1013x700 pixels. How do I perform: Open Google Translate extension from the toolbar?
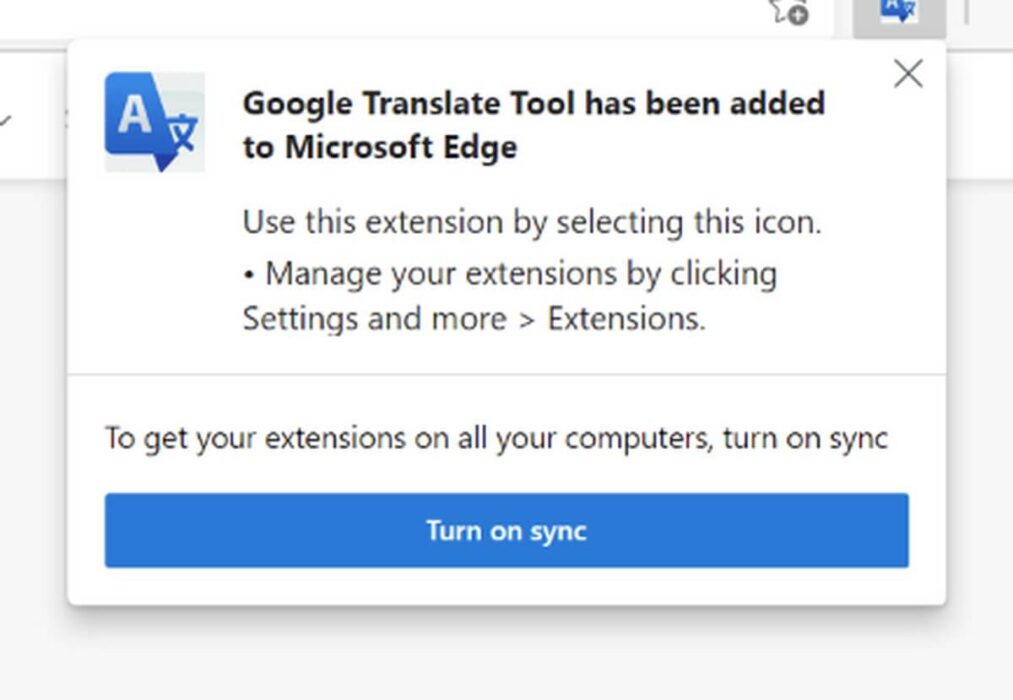pyautogui.click(x=899, y=13)
